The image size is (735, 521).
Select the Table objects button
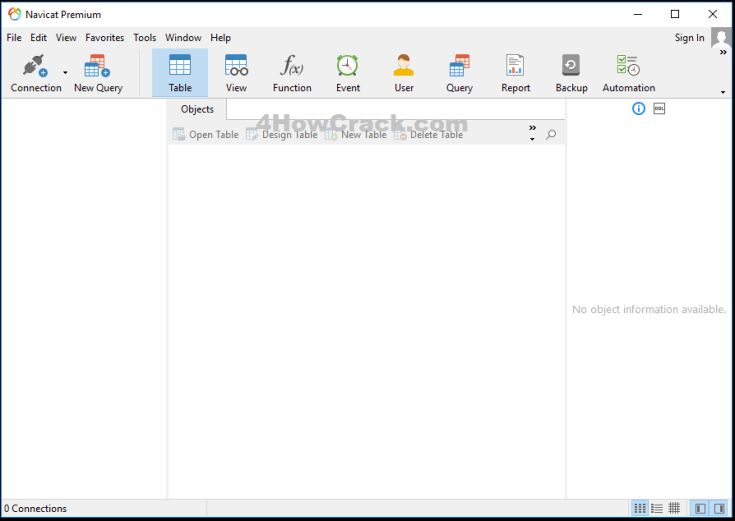tap(180, 73)
